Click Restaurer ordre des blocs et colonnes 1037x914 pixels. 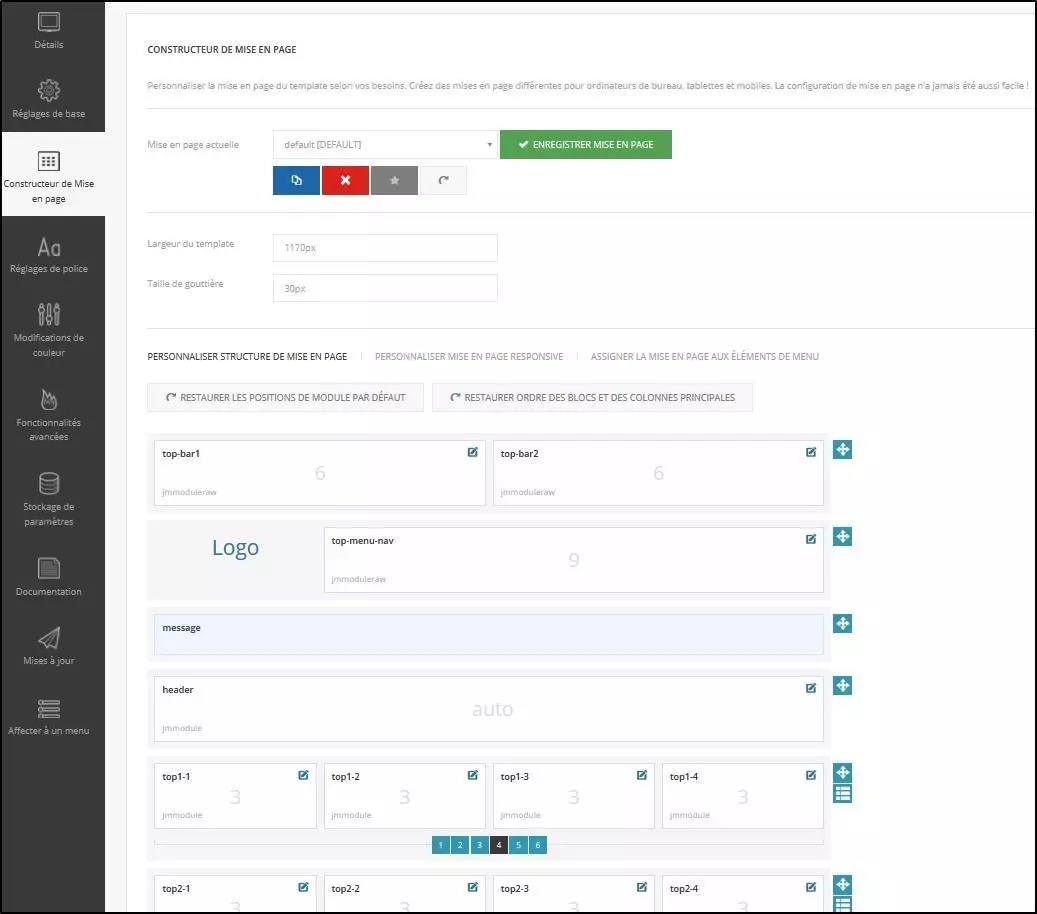click(593, 397)
